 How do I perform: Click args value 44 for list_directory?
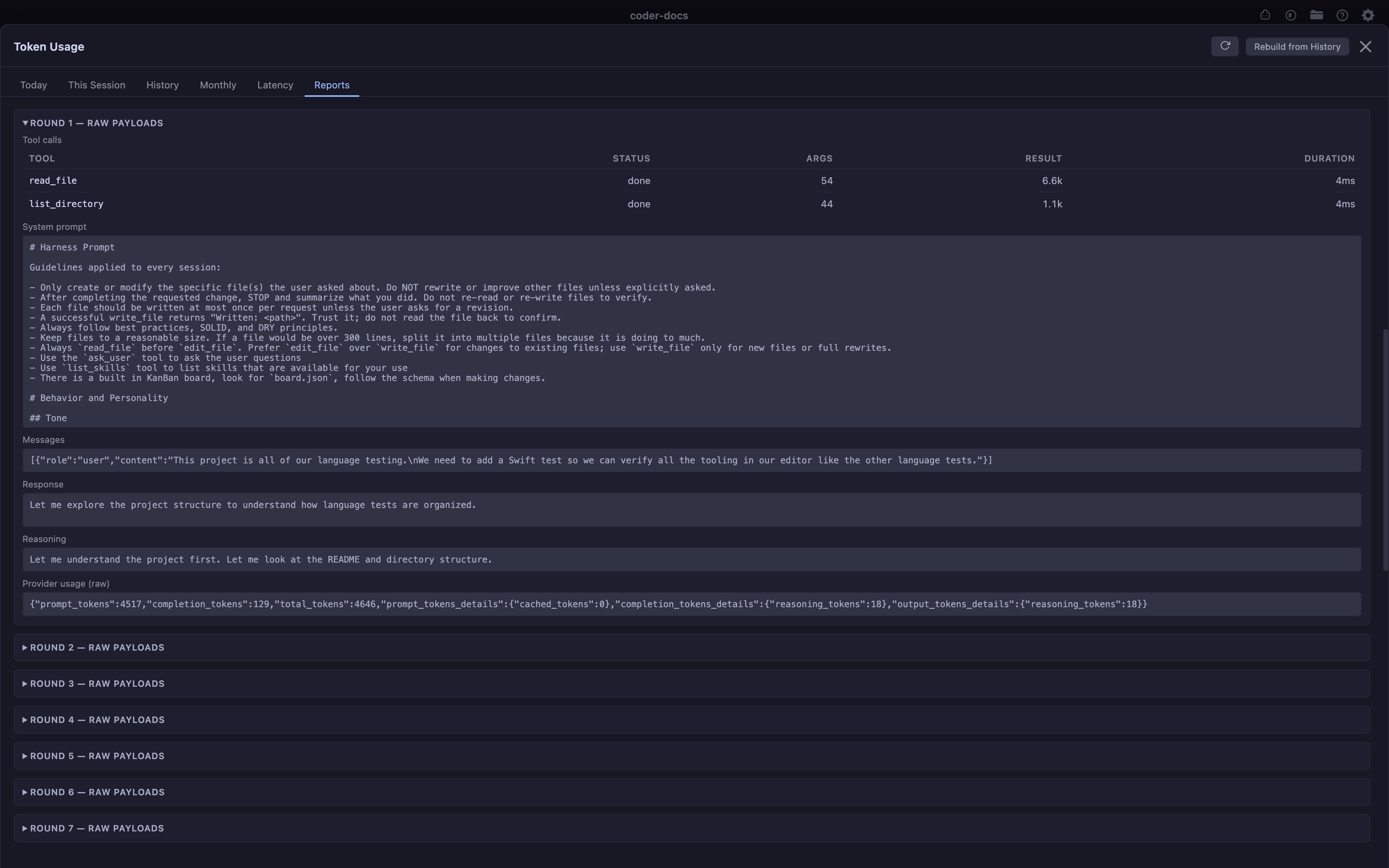(826, 205)
